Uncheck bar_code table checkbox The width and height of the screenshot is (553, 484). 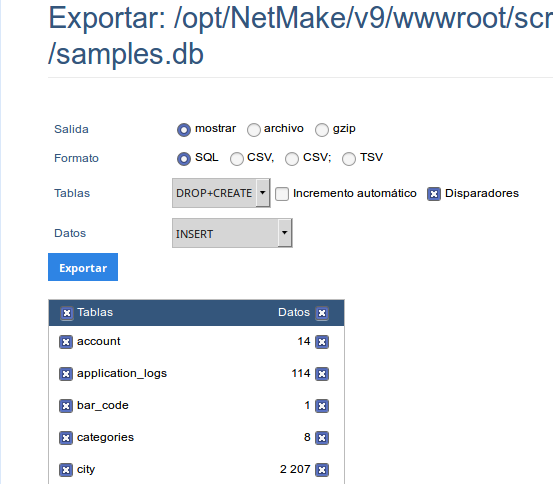tap(66, 406)
